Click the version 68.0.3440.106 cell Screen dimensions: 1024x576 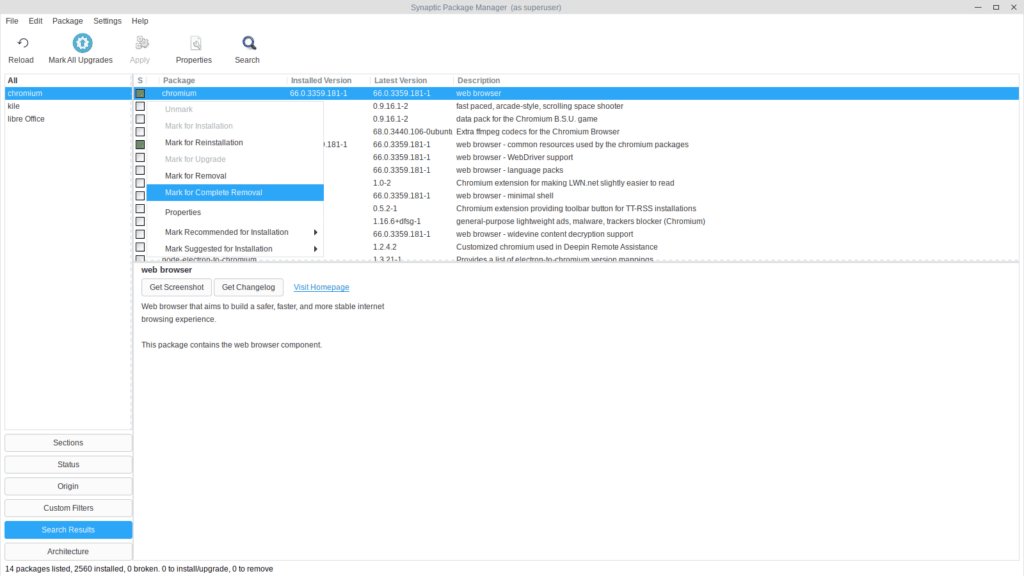[412, 132]
